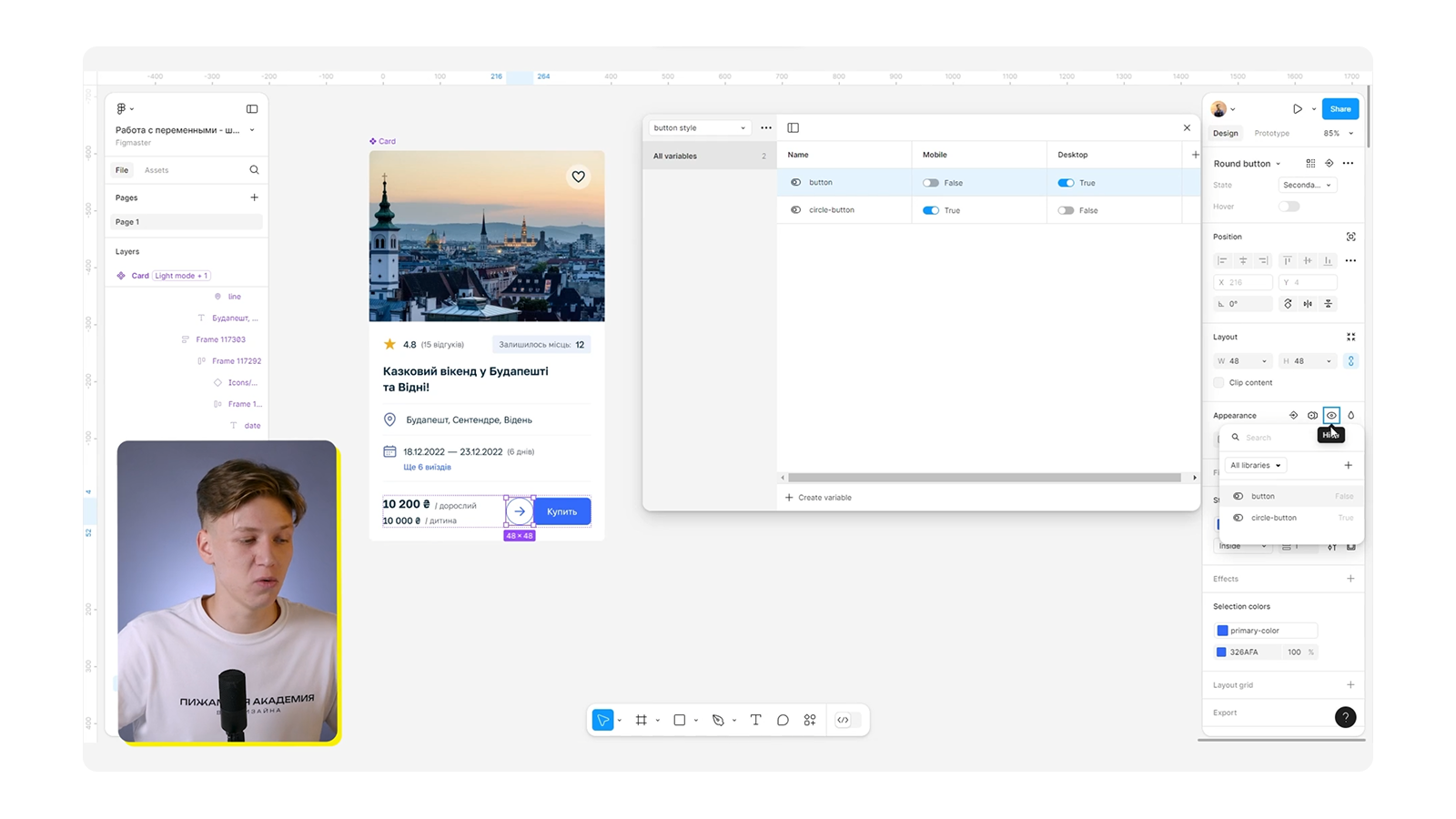The height and width of the screenshot is (819, 1456).
Task: Switch to the Prototype tab
Action: tap(1271, 134)
